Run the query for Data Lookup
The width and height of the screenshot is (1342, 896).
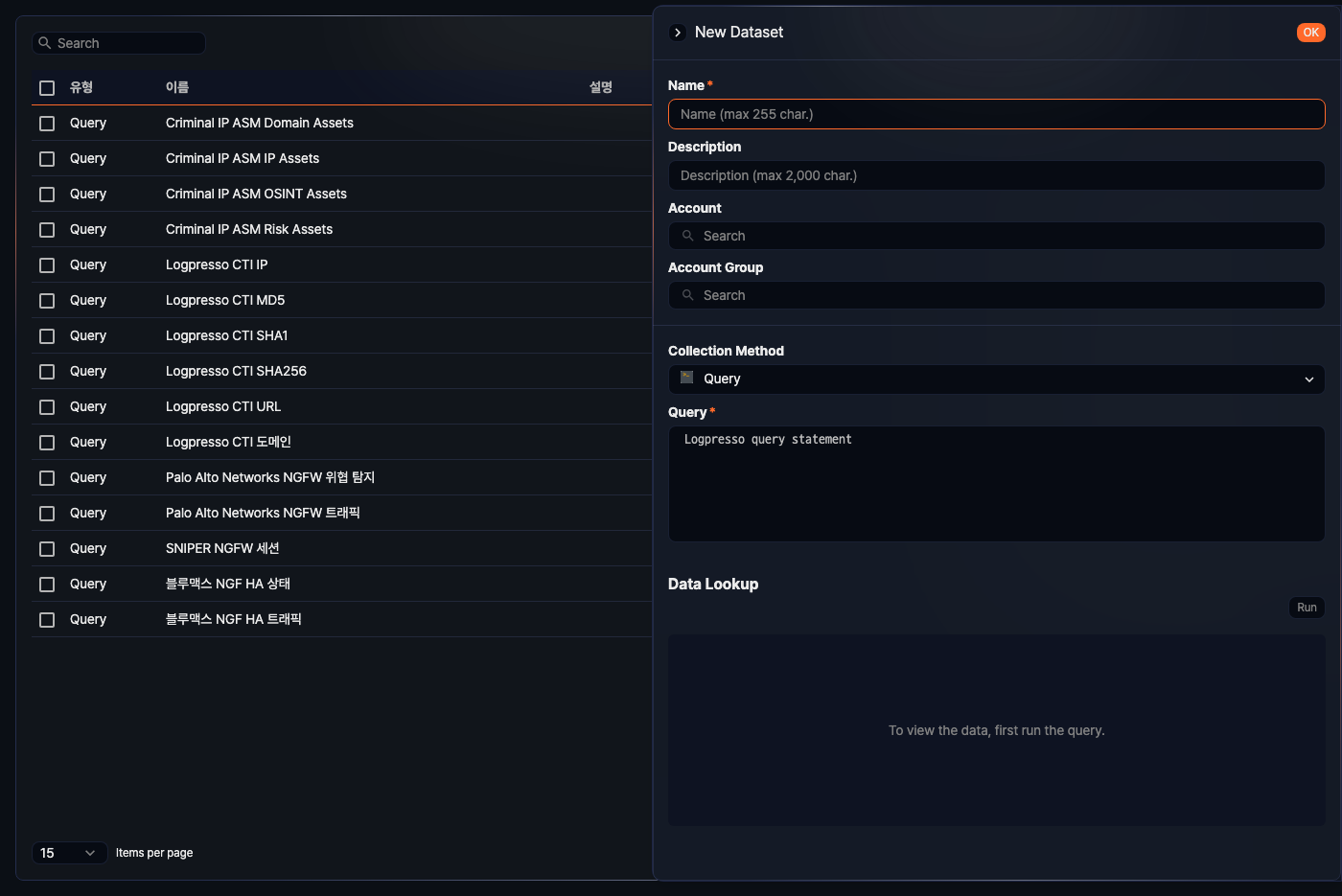pyautogui.click(x=1307, y=608)
